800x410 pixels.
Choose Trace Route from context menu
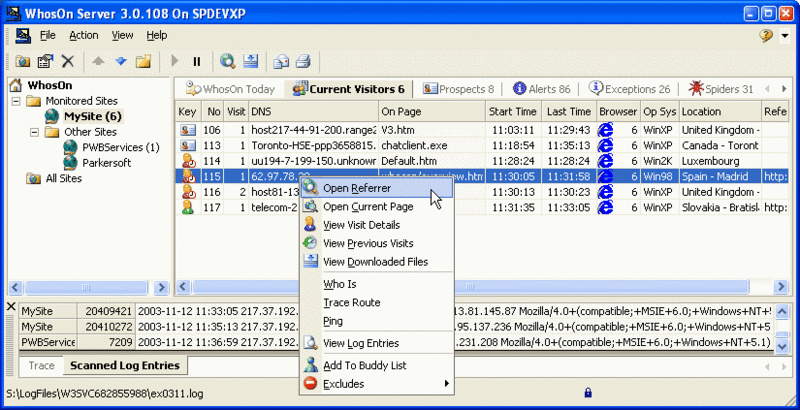coord(377,302)
